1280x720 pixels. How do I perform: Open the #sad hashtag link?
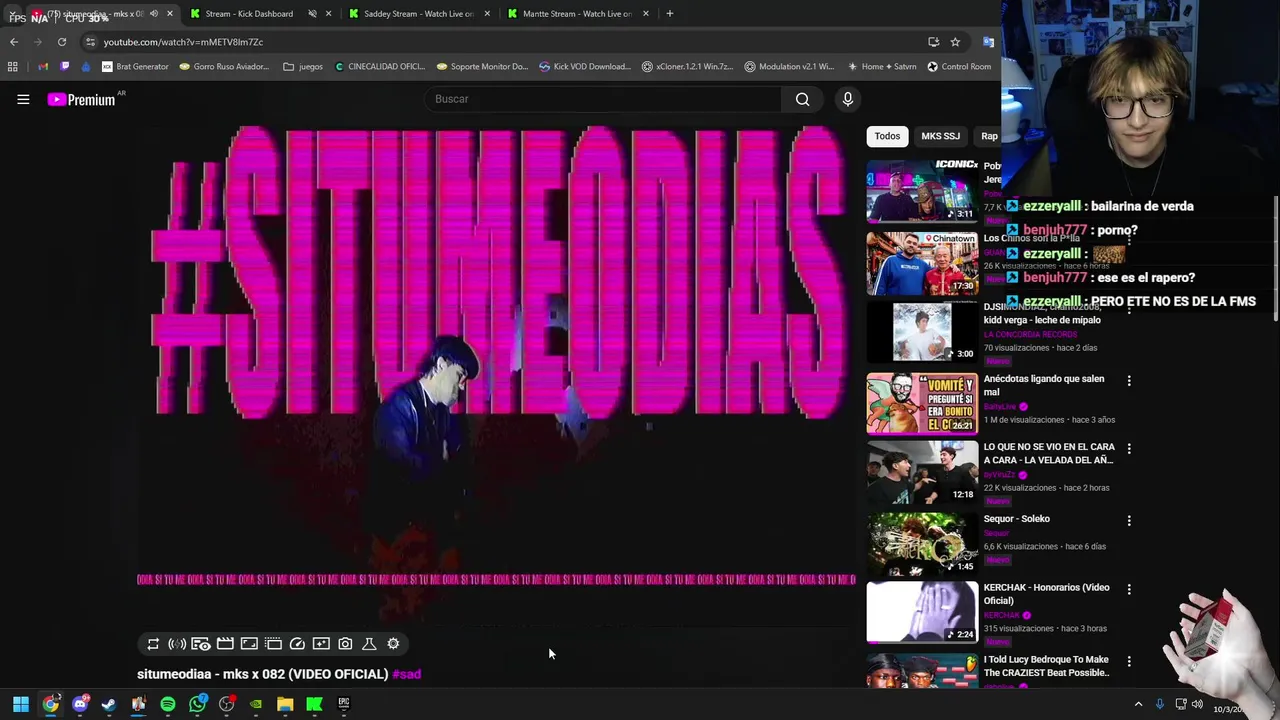tap(406, 674)
